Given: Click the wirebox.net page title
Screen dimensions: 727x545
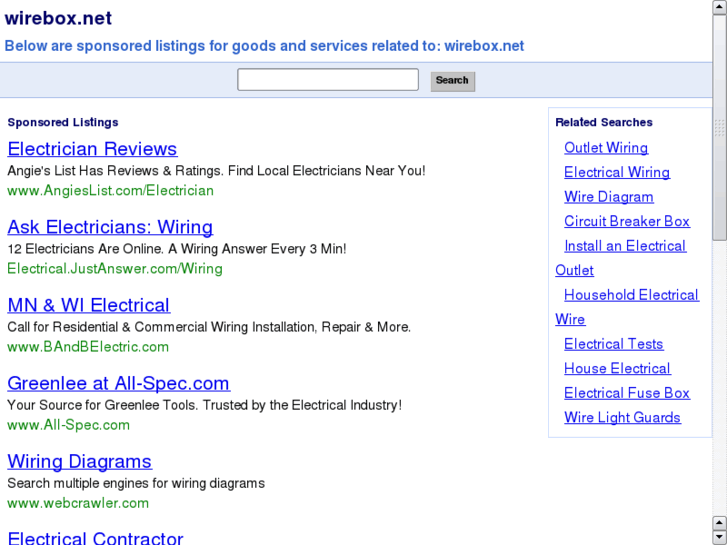Looking at the screenshot, I should tap(58, 18).
